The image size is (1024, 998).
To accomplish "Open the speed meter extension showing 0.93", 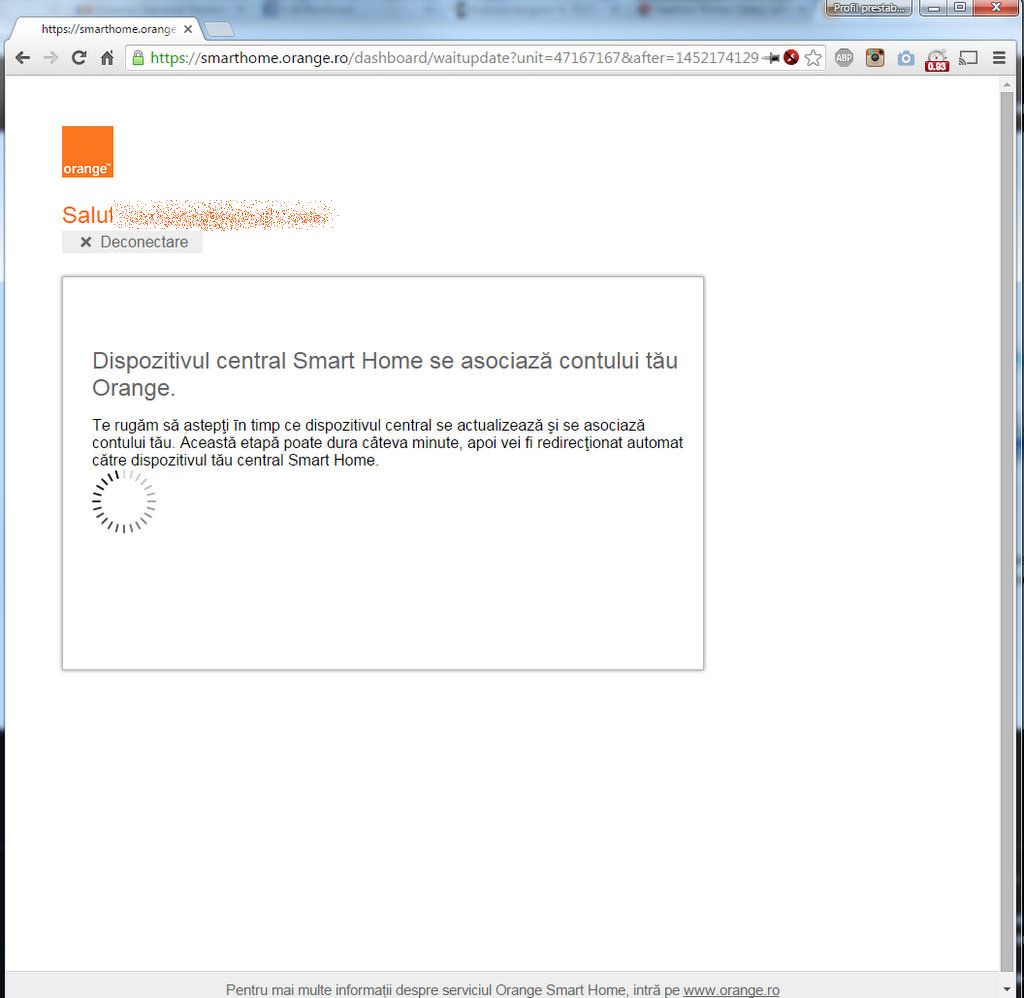I will pos(937,59).
